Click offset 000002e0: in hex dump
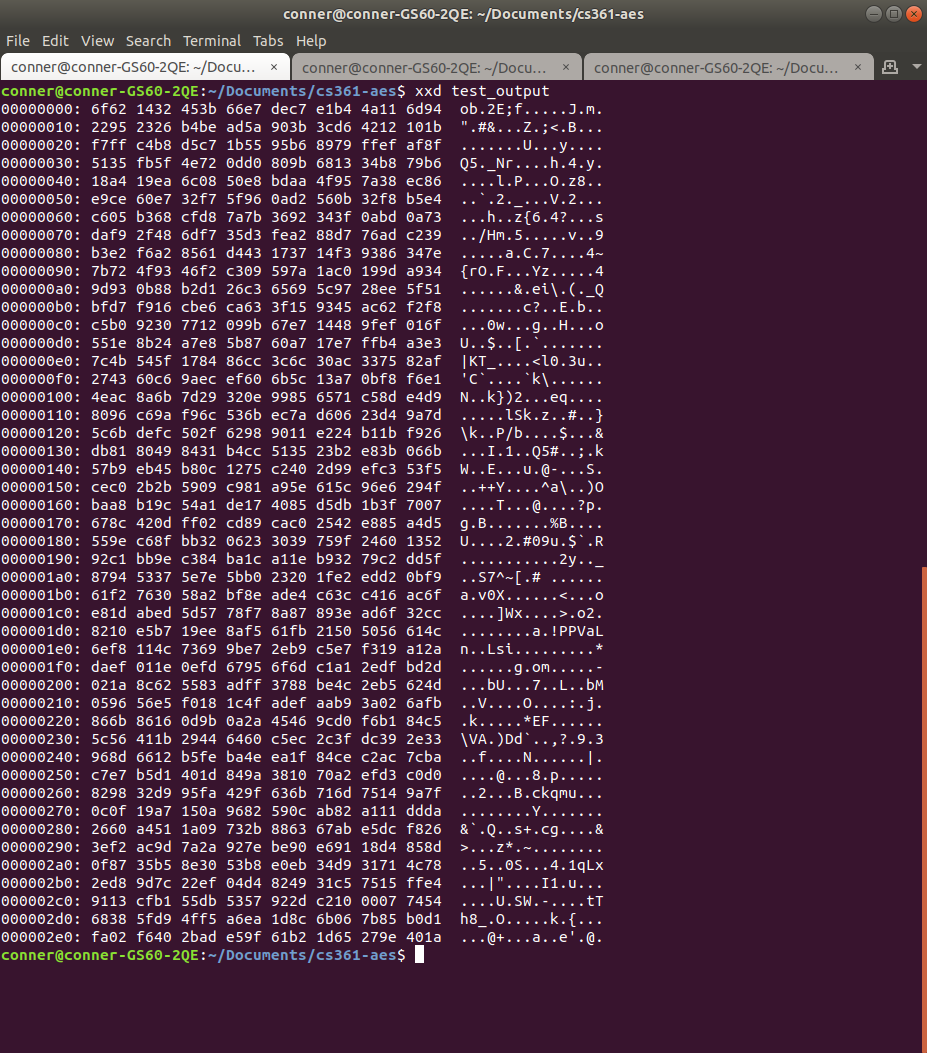Viewport: 927px width, 1053px height. [41, 937]
